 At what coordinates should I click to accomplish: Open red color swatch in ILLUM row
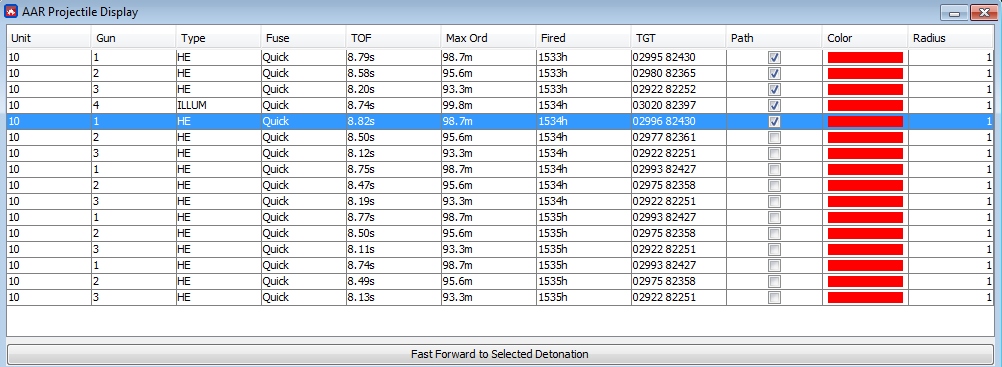coord(865,105)
